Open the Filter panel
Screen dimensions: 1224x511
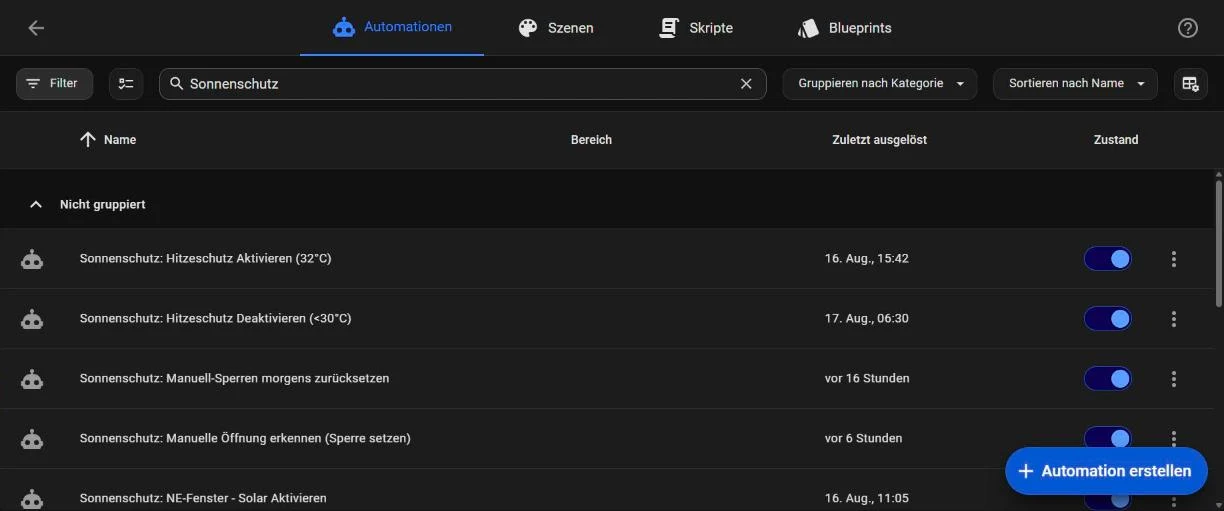(54, 84)
